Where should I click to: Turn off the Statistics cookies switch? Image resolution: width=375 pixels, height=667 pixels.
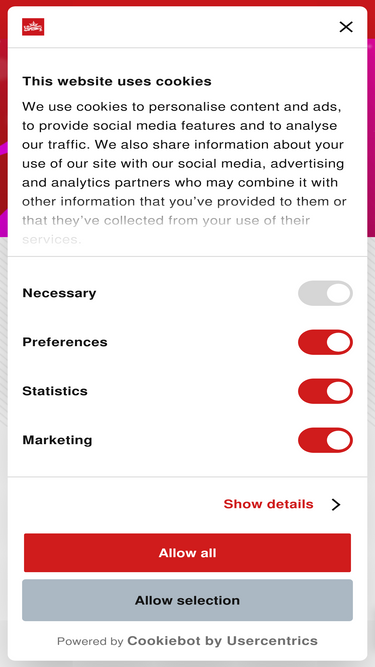325,391
